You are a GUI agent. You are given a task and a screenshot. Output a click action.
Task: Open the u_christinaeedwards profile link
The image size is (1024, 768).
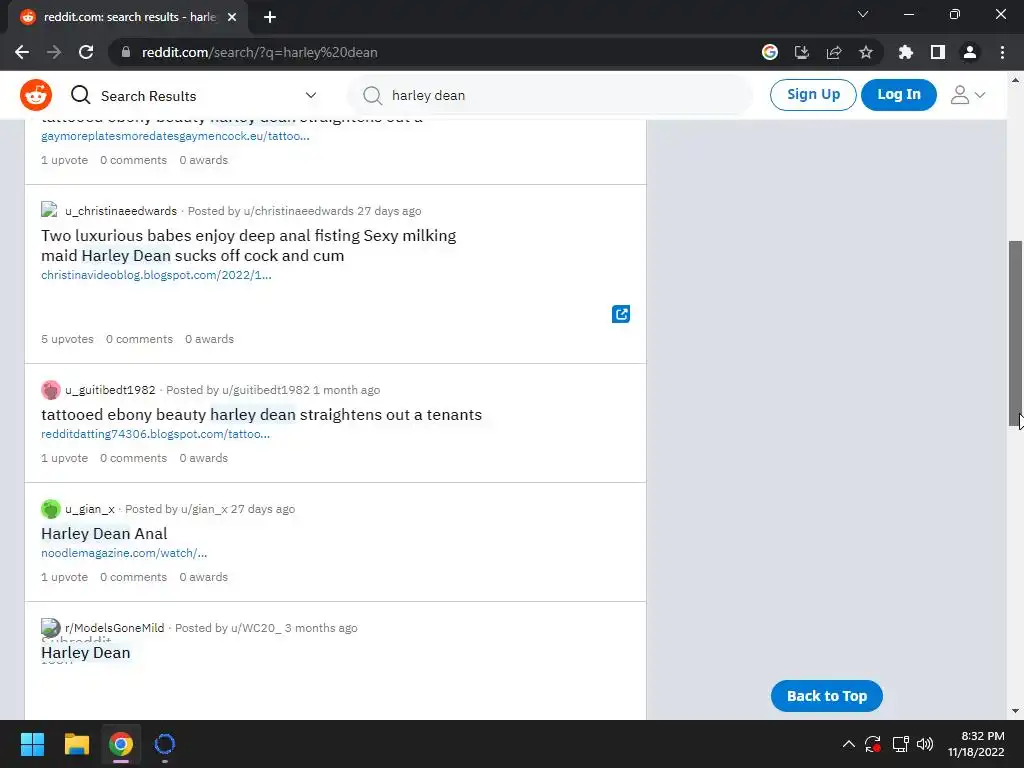(121, 211)
